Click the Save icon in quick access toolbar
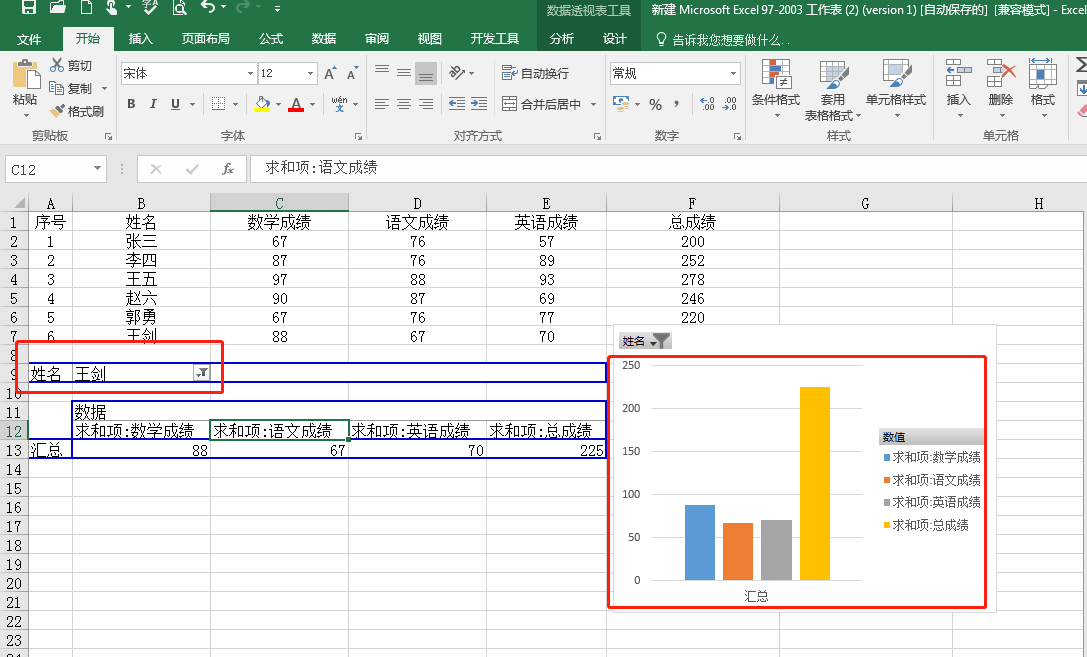 point(29,8)
